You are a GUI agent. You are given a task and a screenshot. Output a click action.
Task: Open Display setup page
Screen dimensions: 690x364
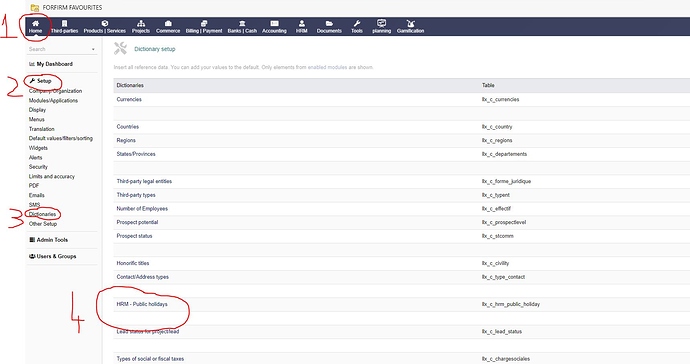point(37,110)
